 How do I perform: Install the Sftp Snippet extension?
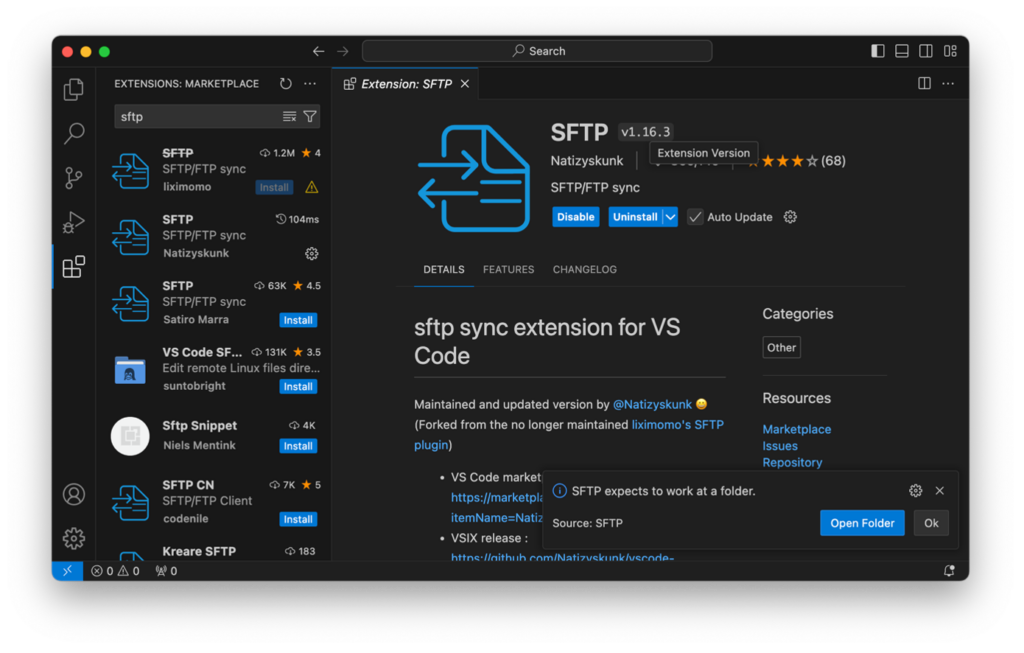tap(298, 446)
